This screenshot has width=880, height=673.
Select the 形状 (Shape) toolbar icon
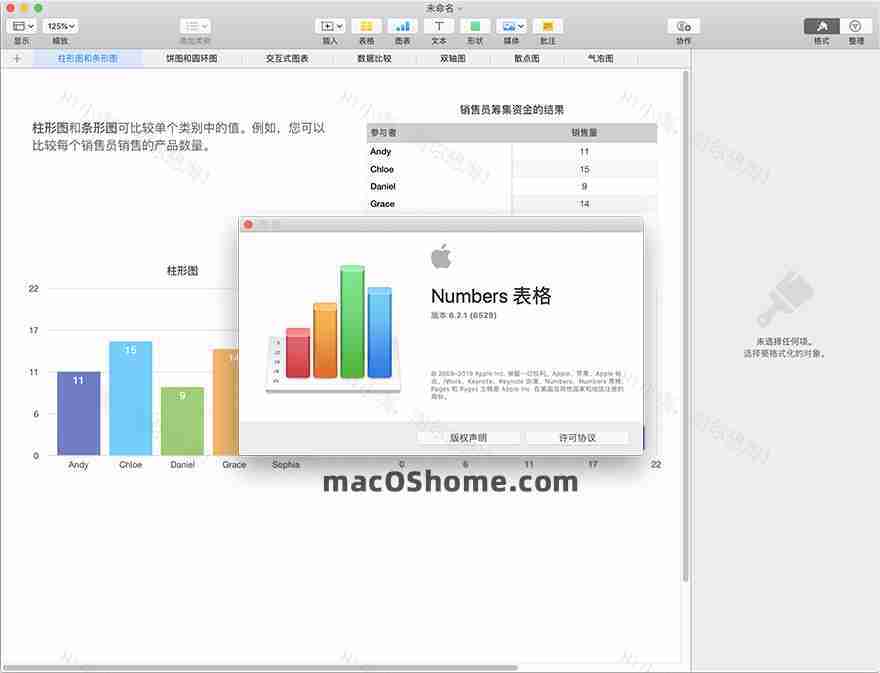tap(474, 26)
